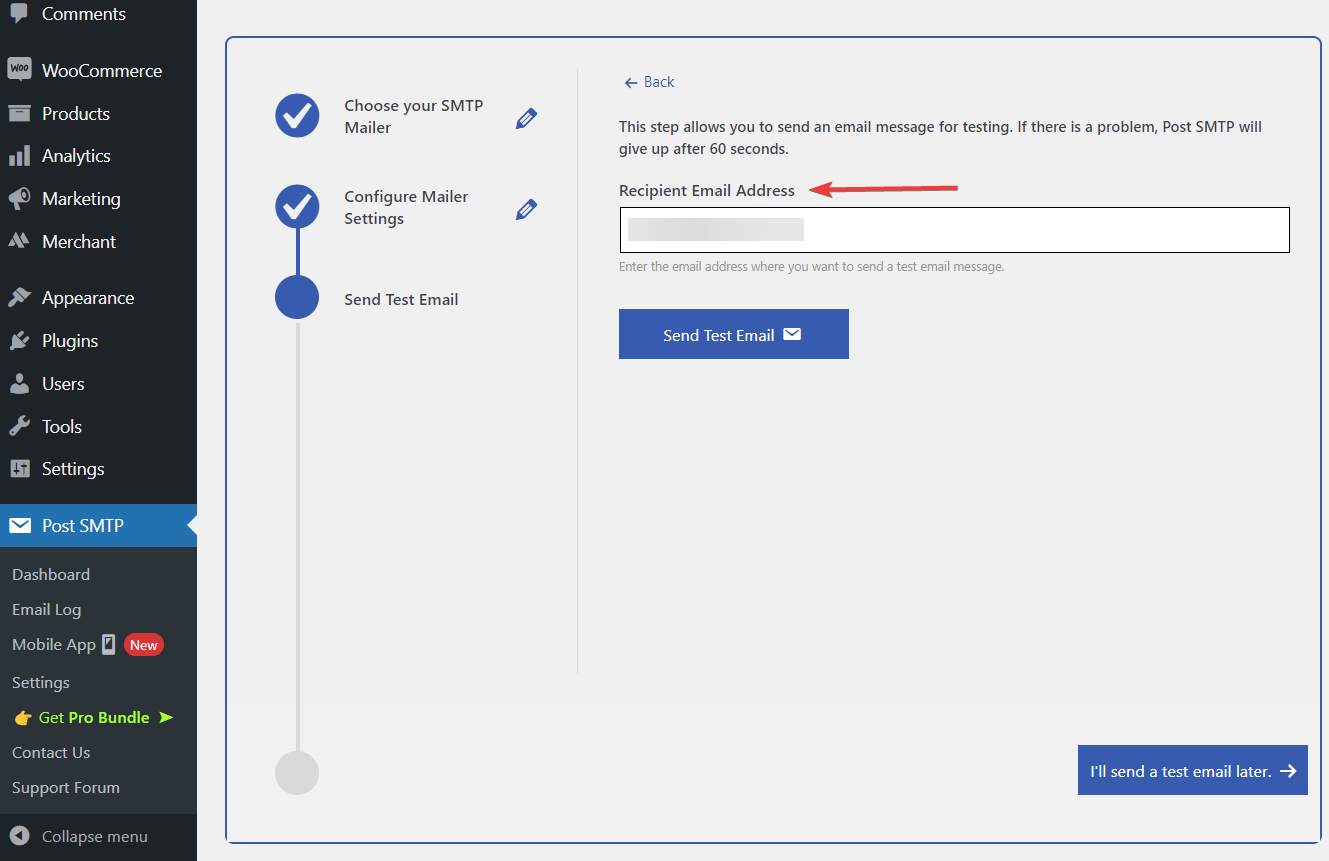The image size is (1329, 861).
Task: Click the Products box icon
Action: 19,113
